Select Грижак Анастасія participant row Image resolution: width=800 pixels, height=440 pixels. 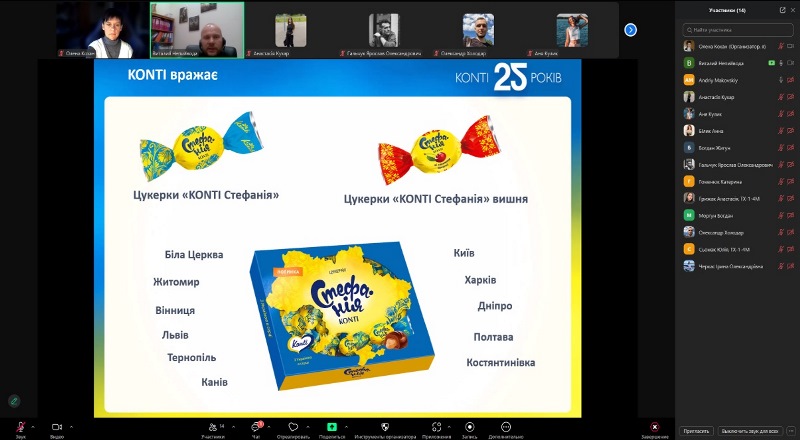pos(738,198)
